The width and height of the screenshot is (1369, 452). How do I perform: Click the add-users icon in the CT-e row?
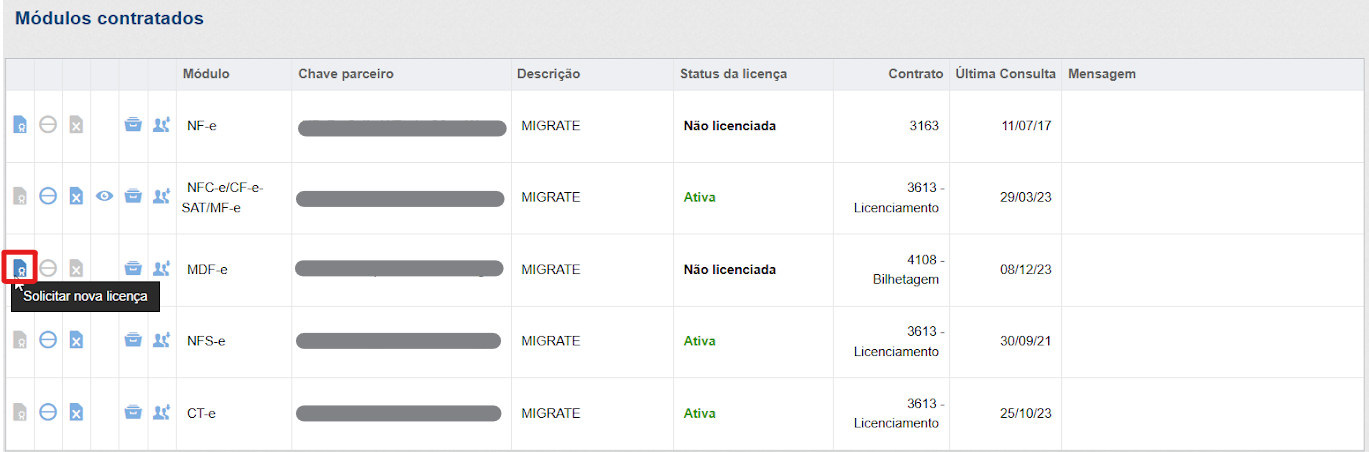tap(161, 412)
